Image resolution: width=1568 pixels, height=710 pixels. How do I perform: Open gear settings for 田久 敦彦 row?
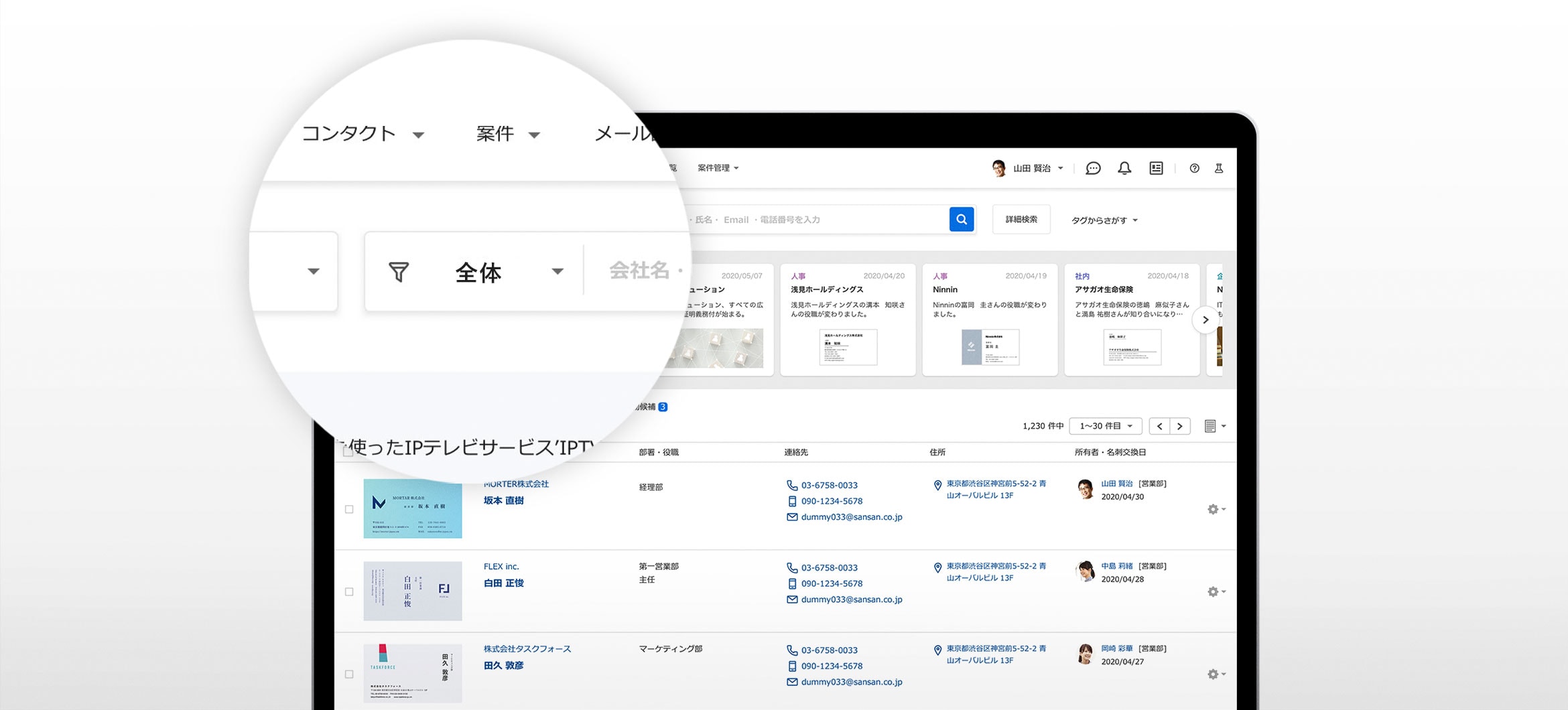(1216, 674)
